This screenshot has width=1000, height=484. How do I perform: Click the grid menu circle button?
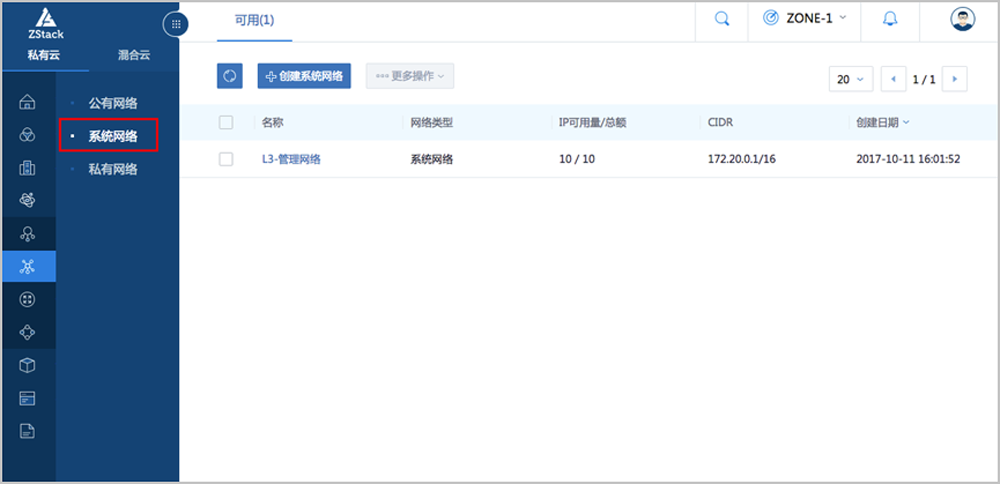pyautogui.click(x=176, y=24)
